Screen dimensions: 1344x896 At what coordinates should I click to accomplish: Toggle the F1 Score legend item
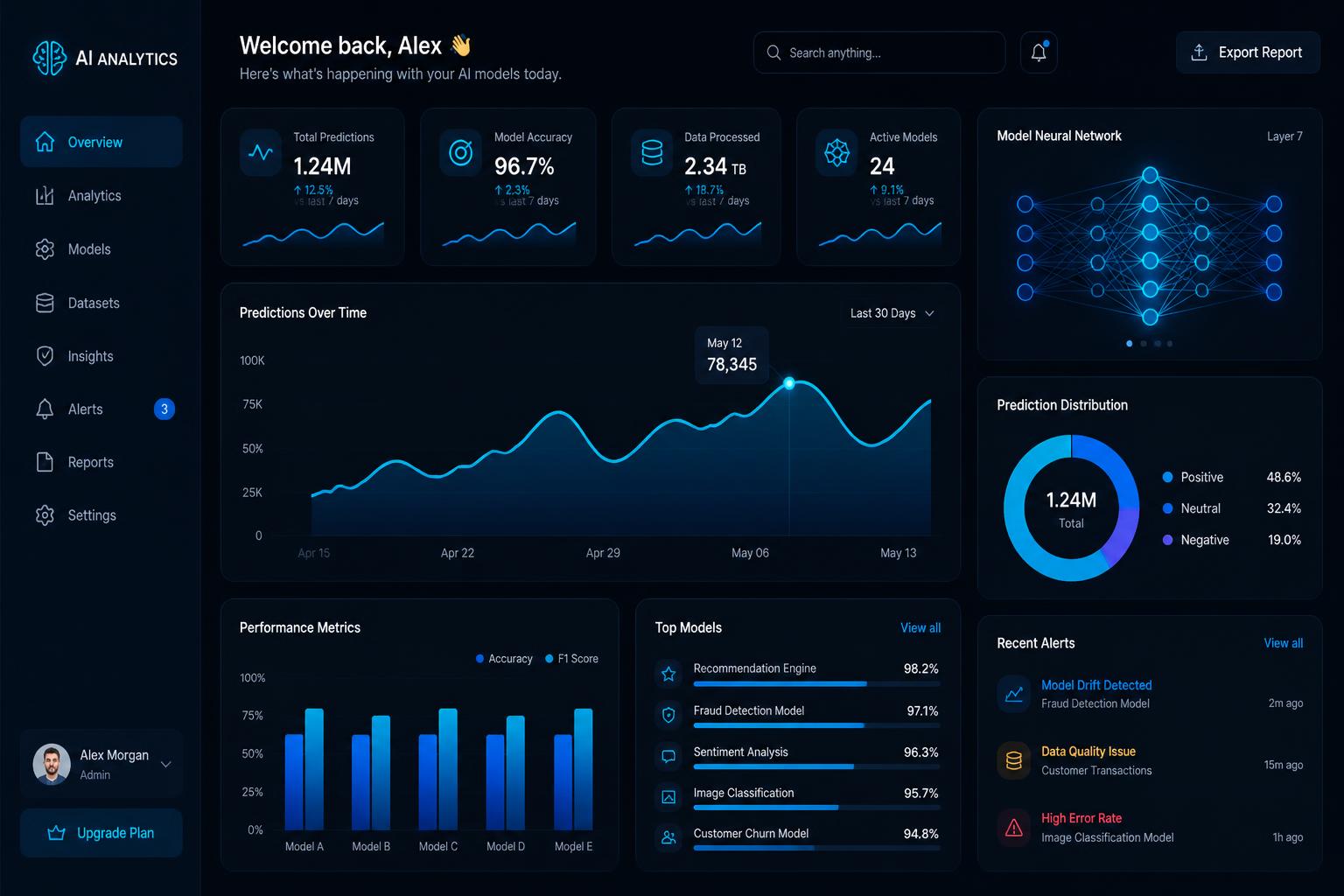point(571,659)
